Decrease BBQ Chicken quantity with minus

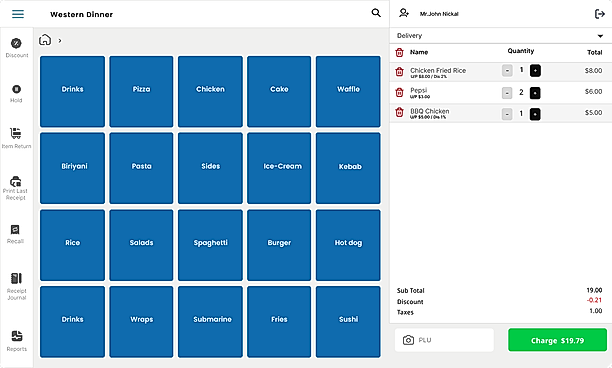click(507, 114)
